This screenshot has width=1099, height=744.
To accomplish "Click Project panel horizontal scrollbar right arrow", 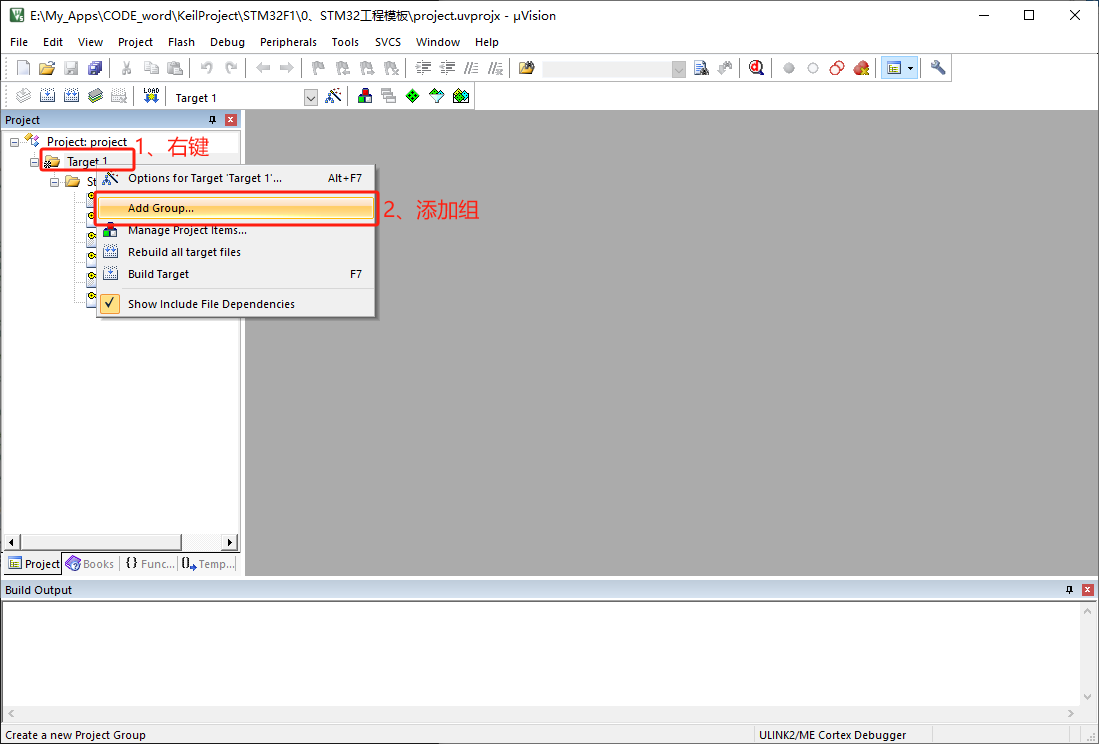I will point(229,542).
